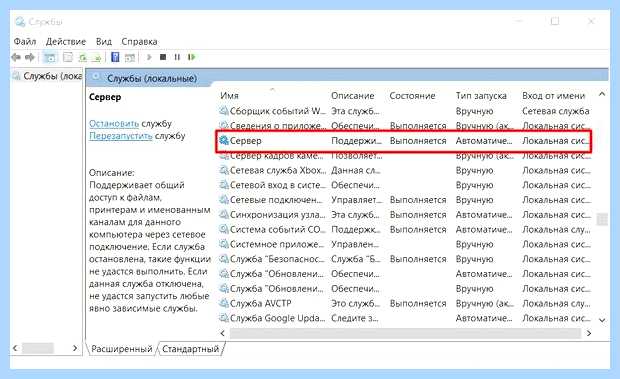Sort by the Вход от имени column header
Viewport: 620px width, 379px height.
[553, 96]
